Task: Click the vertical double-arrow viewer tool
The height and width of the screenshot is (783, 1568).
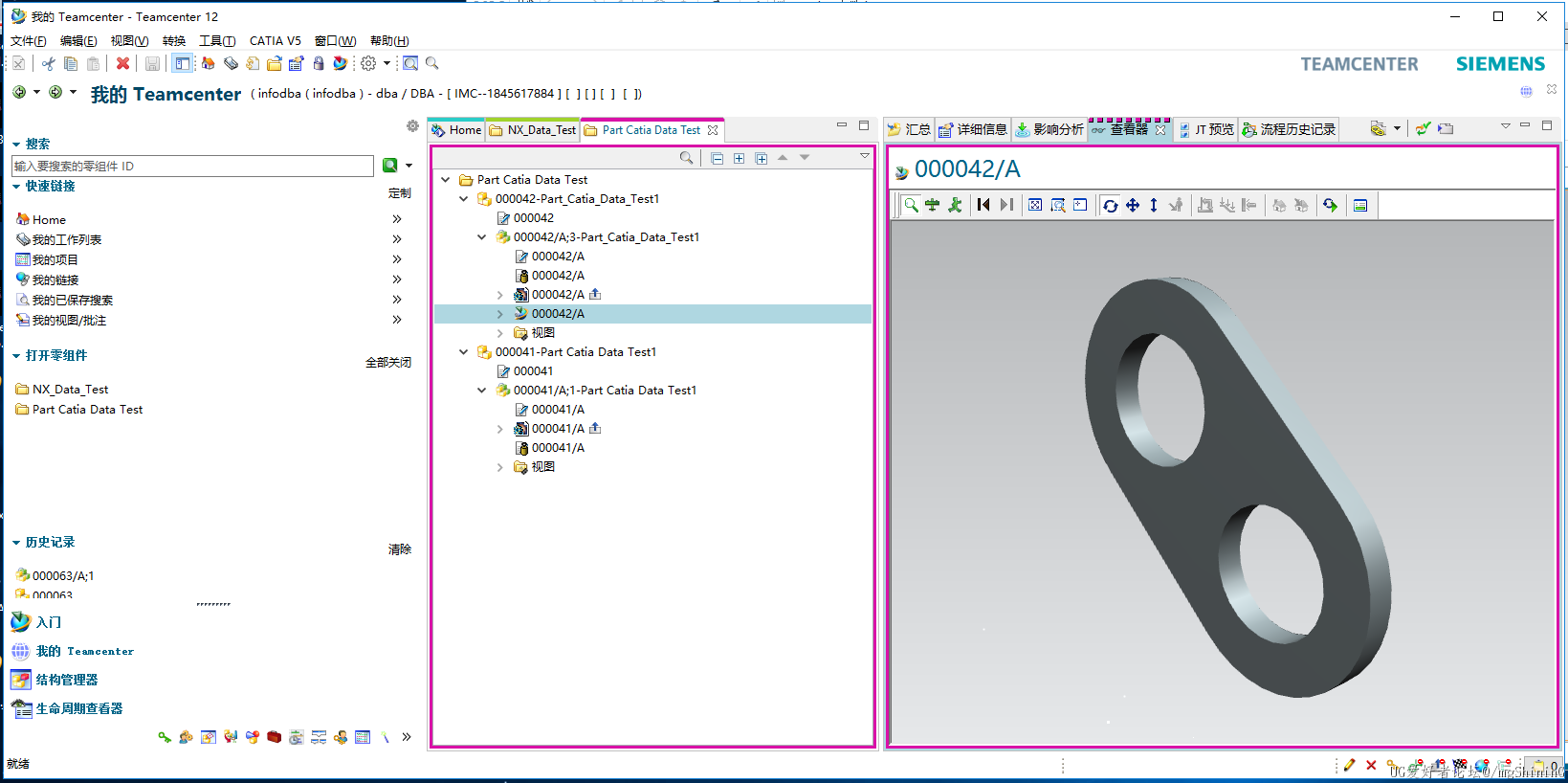Action: [1154, 205]
